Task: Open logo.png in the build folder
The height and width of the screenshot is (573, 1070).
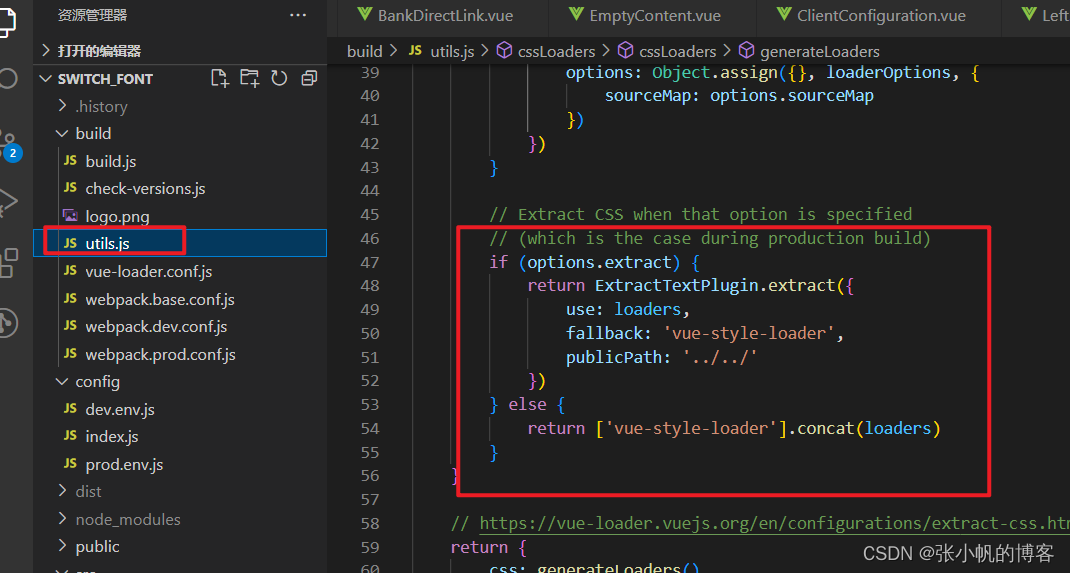Action: 117,216
